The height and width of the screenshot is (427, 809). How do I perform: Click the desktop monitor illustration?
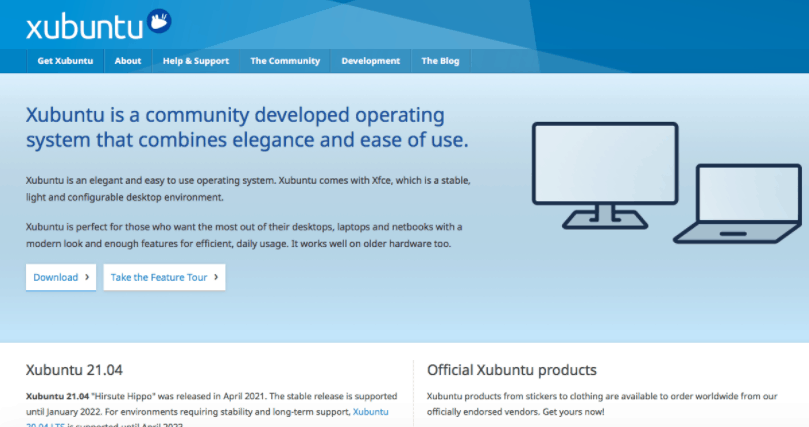[605, 175]
